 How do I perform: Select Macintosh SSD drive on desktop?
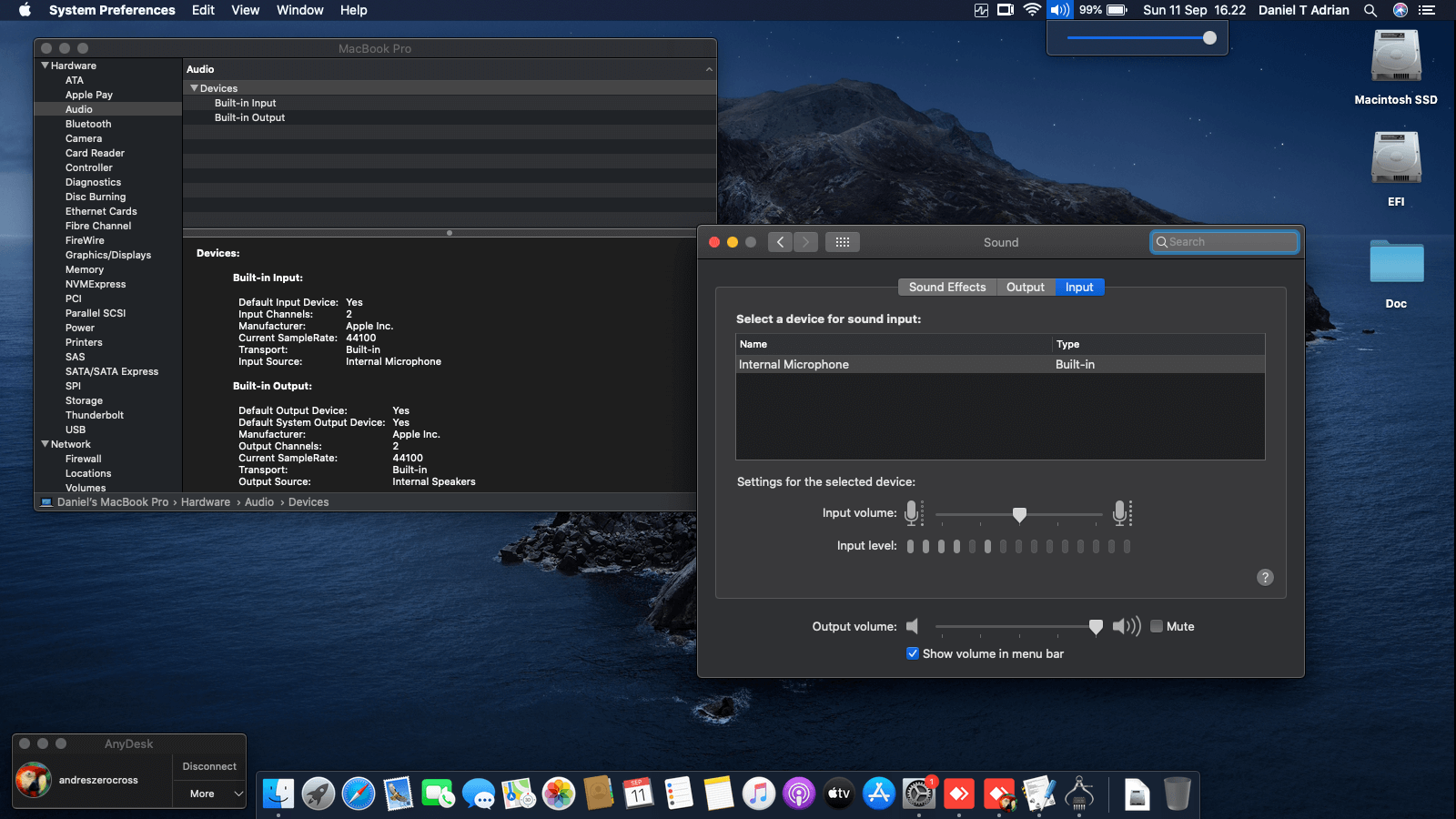tap(1396, 68)
